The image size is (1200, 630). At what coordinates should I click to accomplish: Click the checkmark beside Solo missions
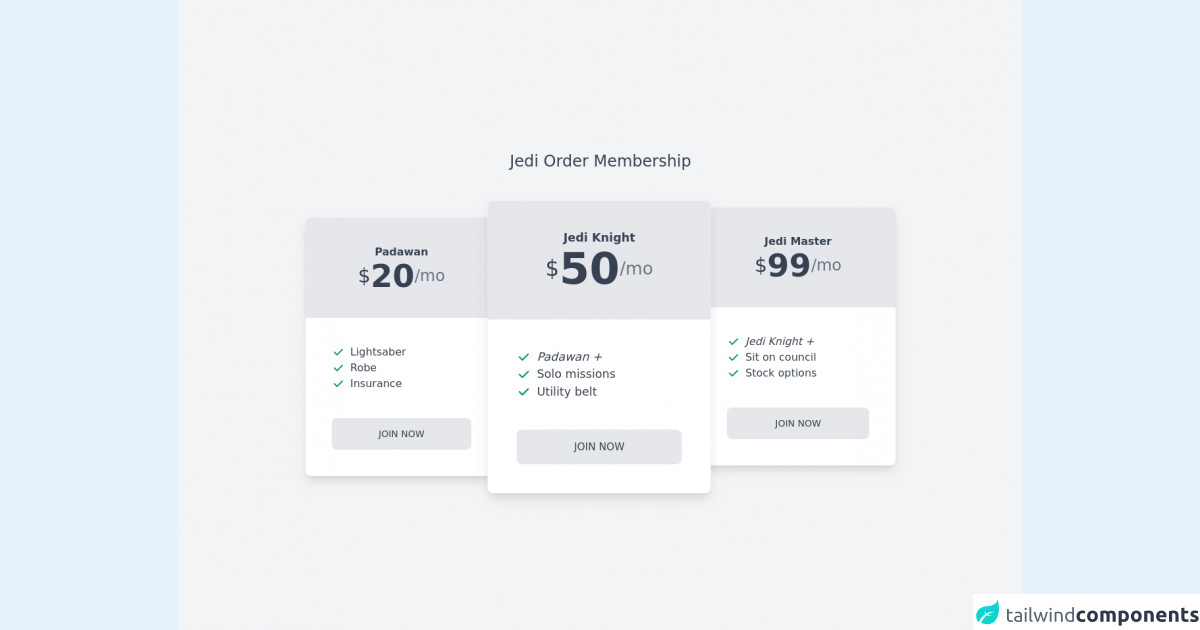(x=524, y=374)
